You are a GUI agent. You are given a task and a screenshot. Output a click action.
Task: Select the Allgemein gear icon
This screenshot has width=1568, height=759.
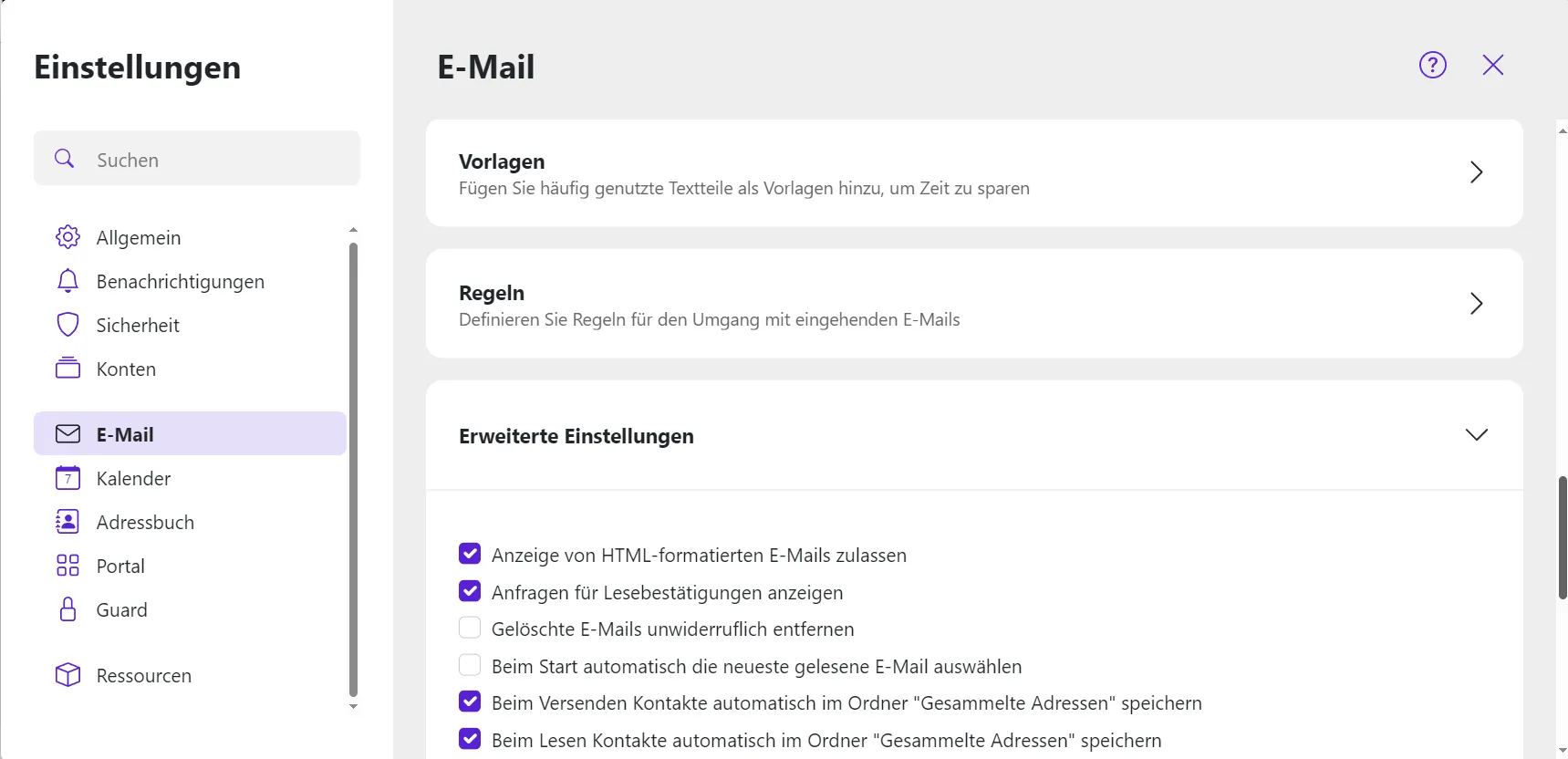click(67, 236)
